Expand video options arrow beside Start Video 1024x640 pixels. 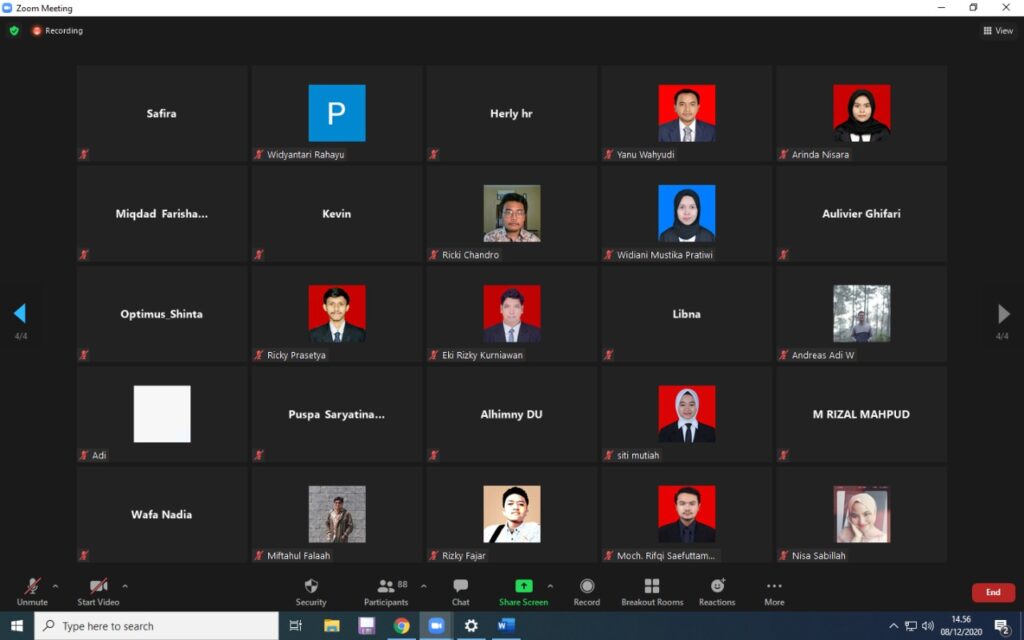click(125, 586)
